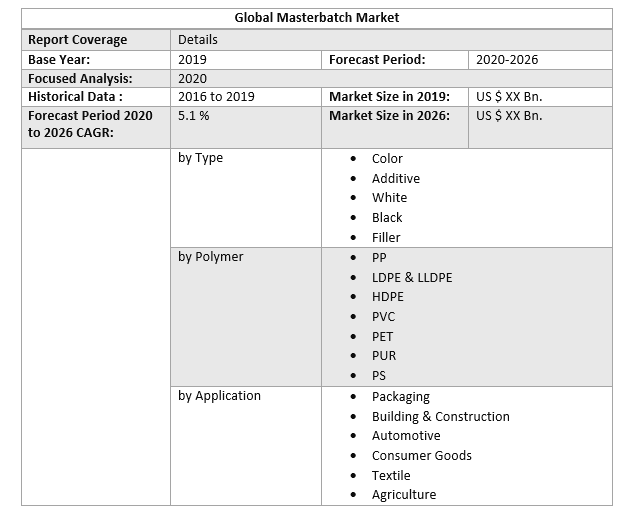Click the Global Masterbatch Market title
The image size is (628, 516).
(316, 18)
